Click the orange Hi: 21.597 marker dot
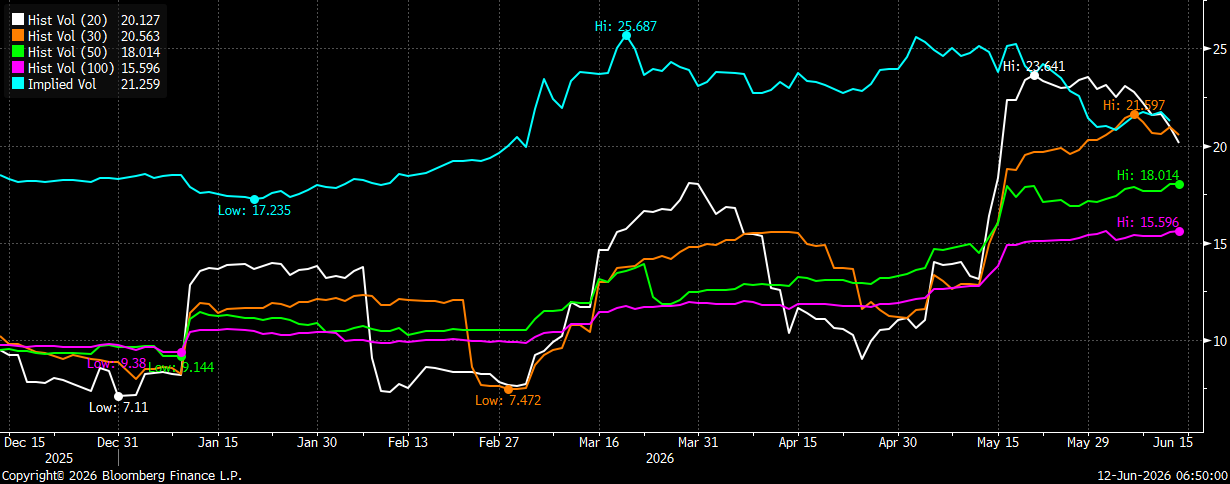 coord(1134,114)
